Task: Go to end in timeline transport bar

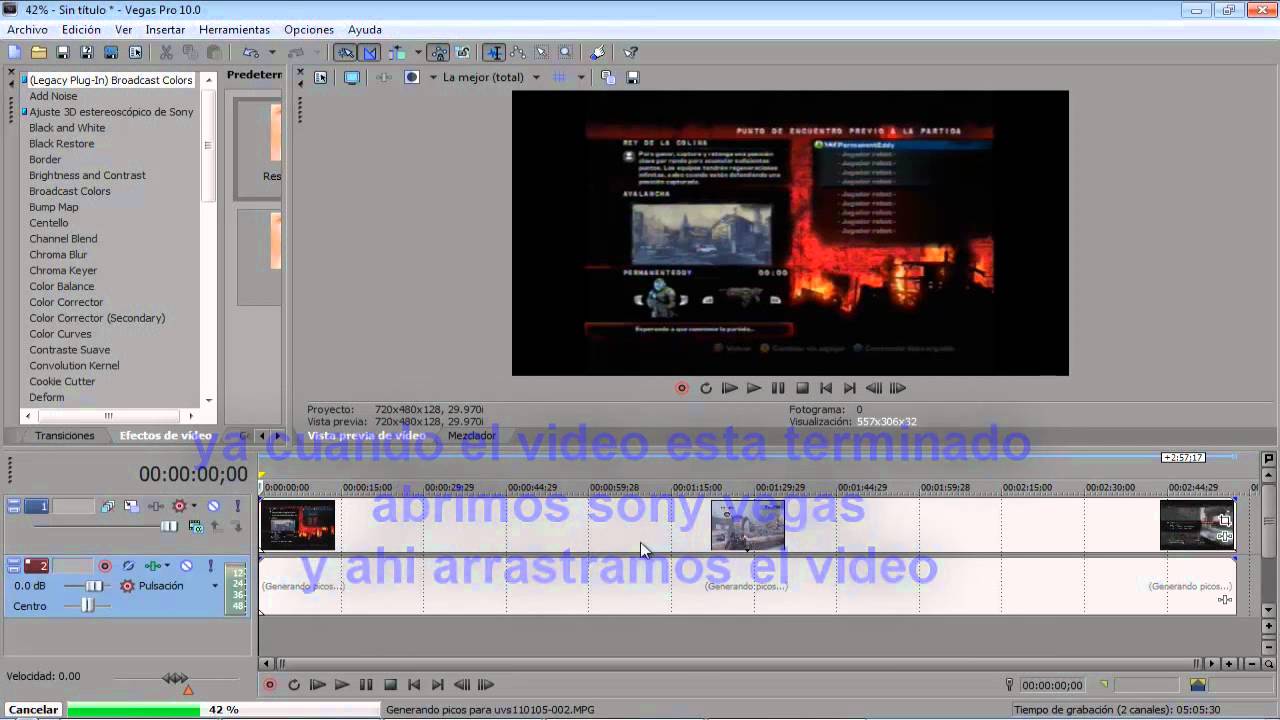Action: click(x=438, y=685)
